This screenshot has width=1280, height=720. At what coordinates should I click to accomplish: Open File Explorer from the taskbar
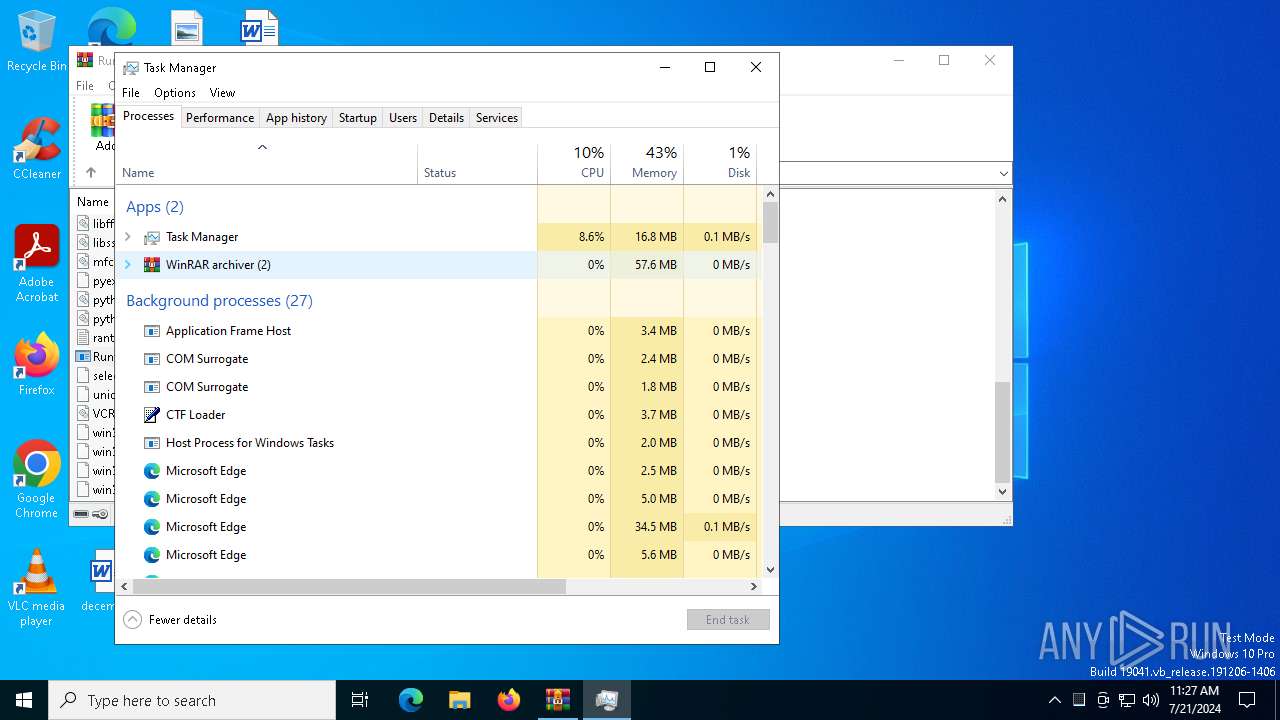460,700
